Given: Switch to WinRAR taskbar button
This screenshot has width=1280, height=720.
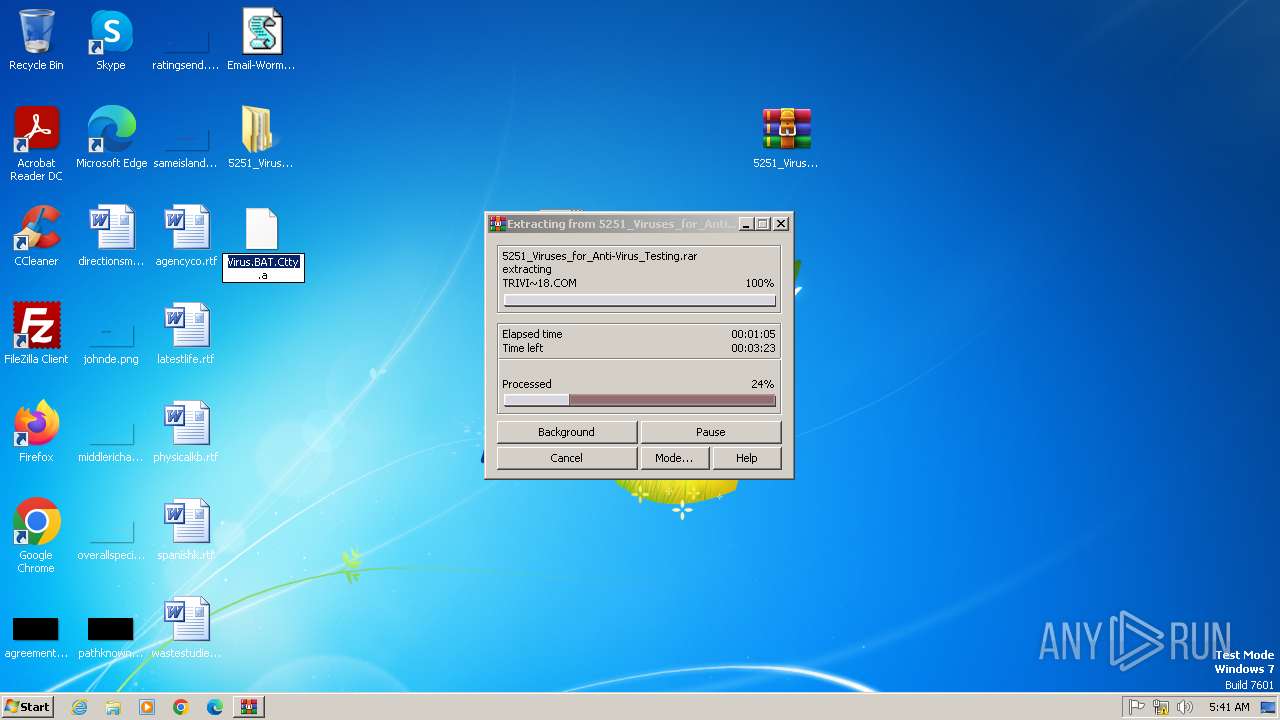Looking at the screenshot, I should (249, 707).
